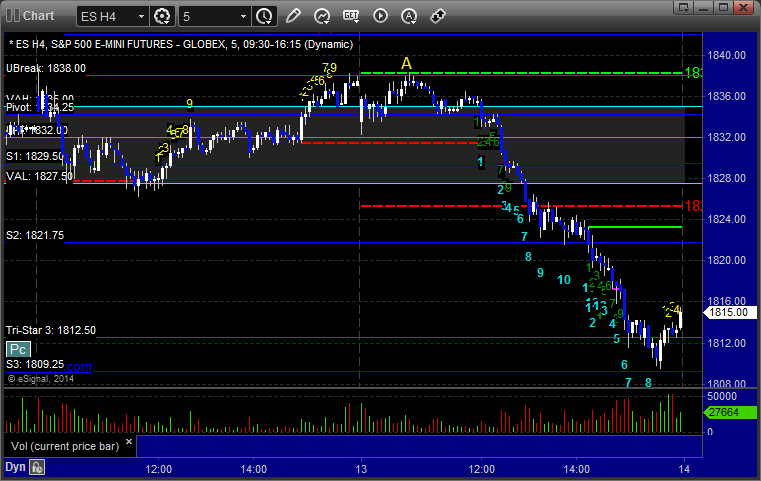Click the short solid green line near 1823
Viewport: 761px width, 481px height.
coord(635,227)
